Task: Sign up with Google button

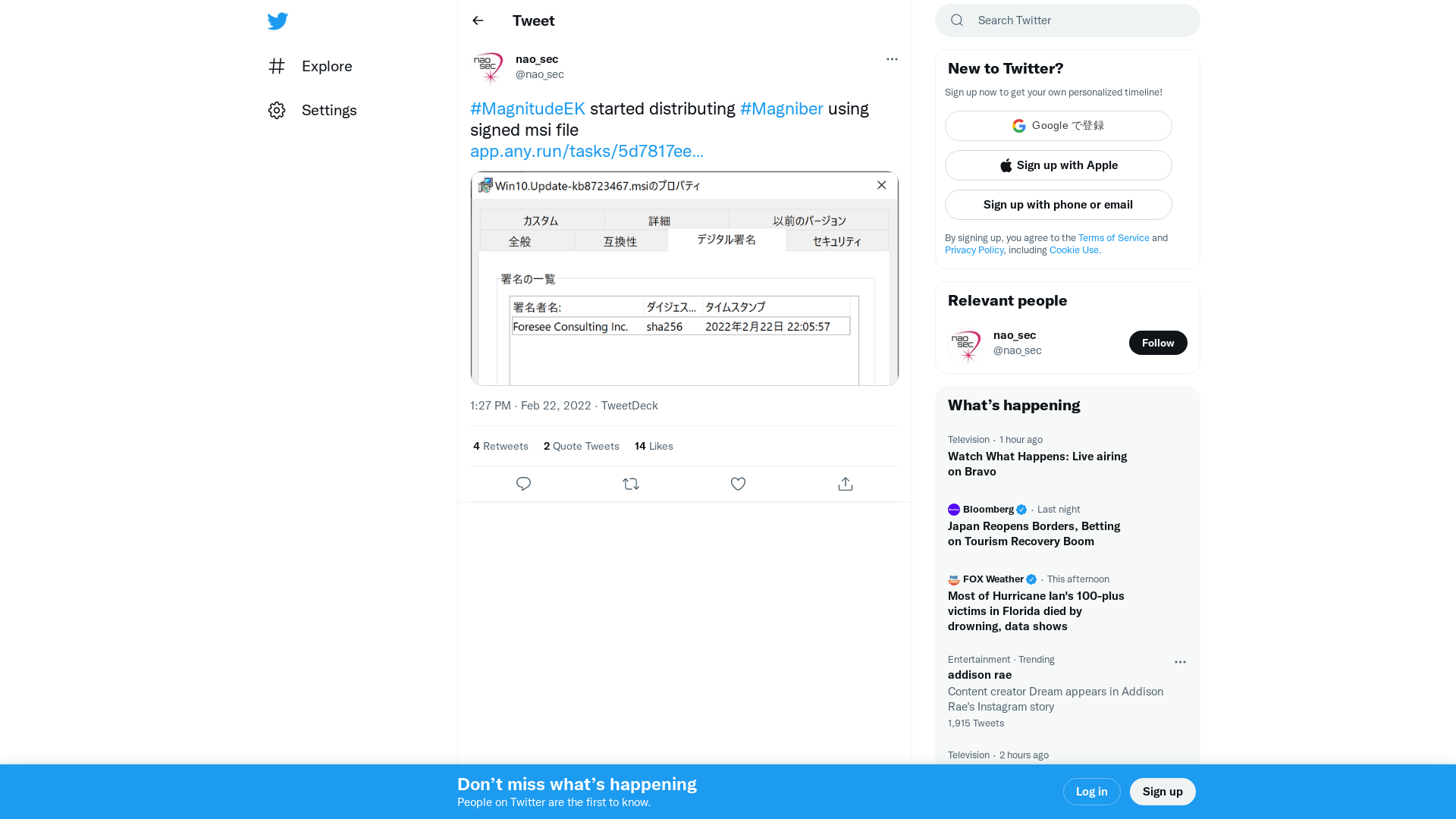Action: [1059, 126]
